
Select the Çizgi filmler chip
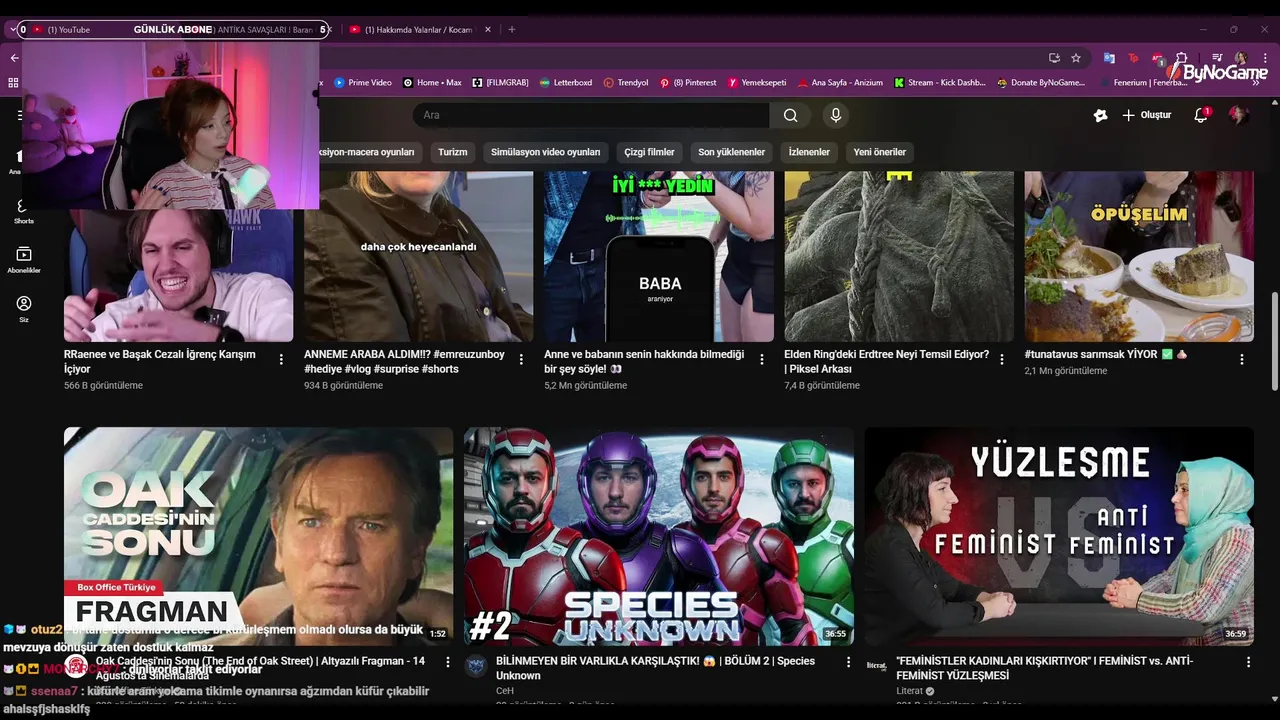pyautogui.click(x=649, y=152)
